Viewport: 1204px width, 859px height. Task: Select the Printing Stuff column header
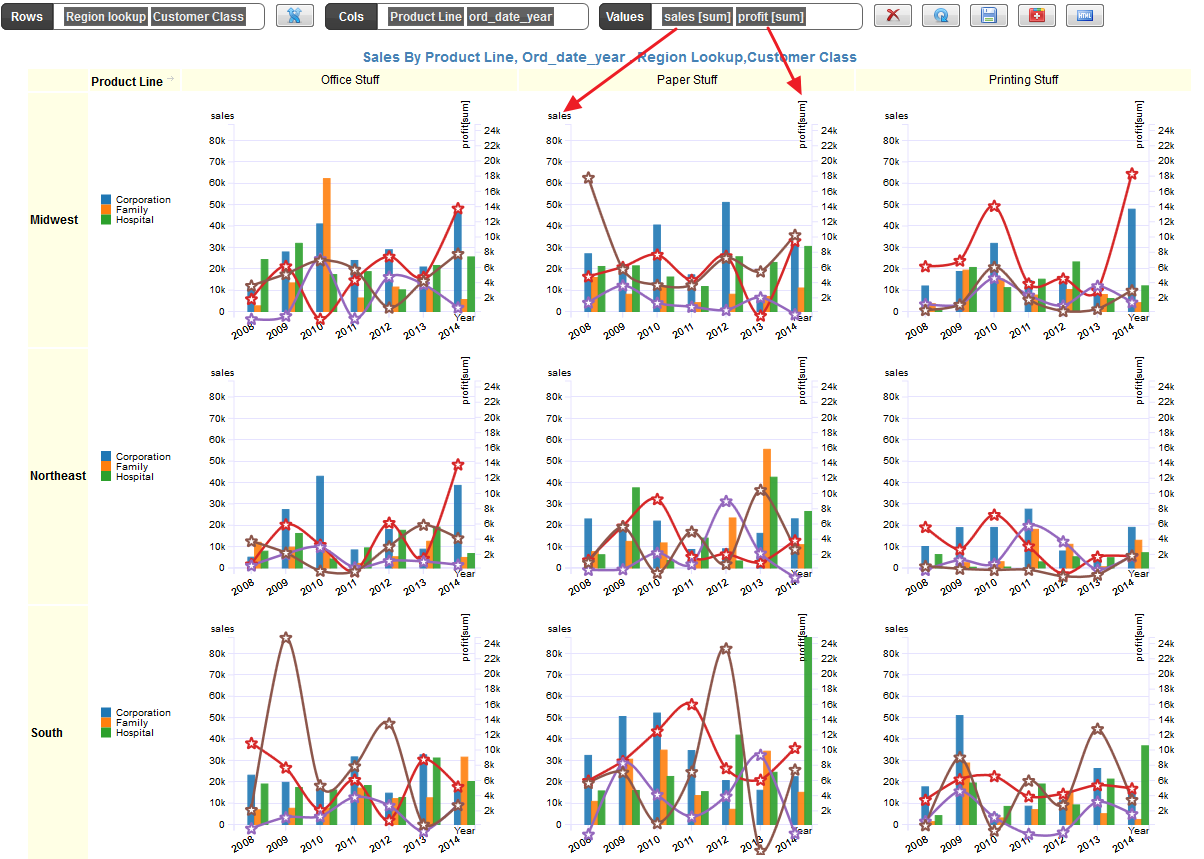(1023, 80)
